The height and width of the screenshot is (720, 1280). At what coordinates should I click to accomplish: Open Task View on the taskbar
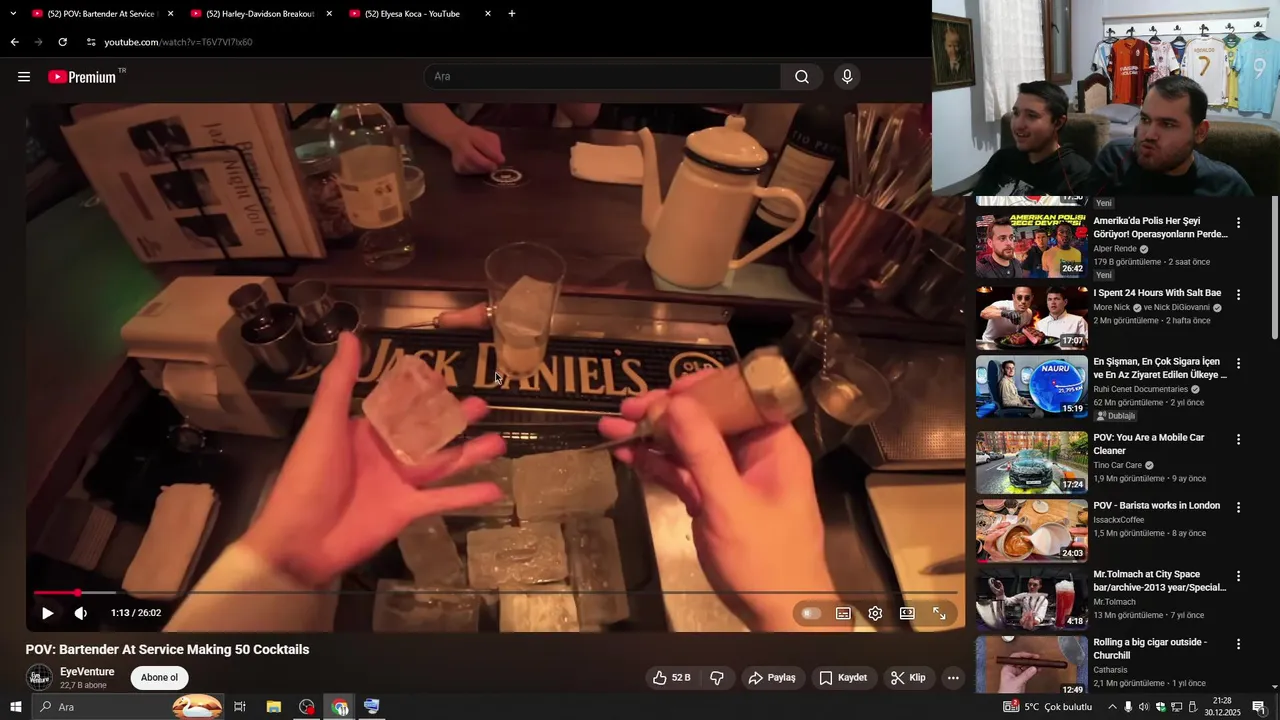click(240, 707)
